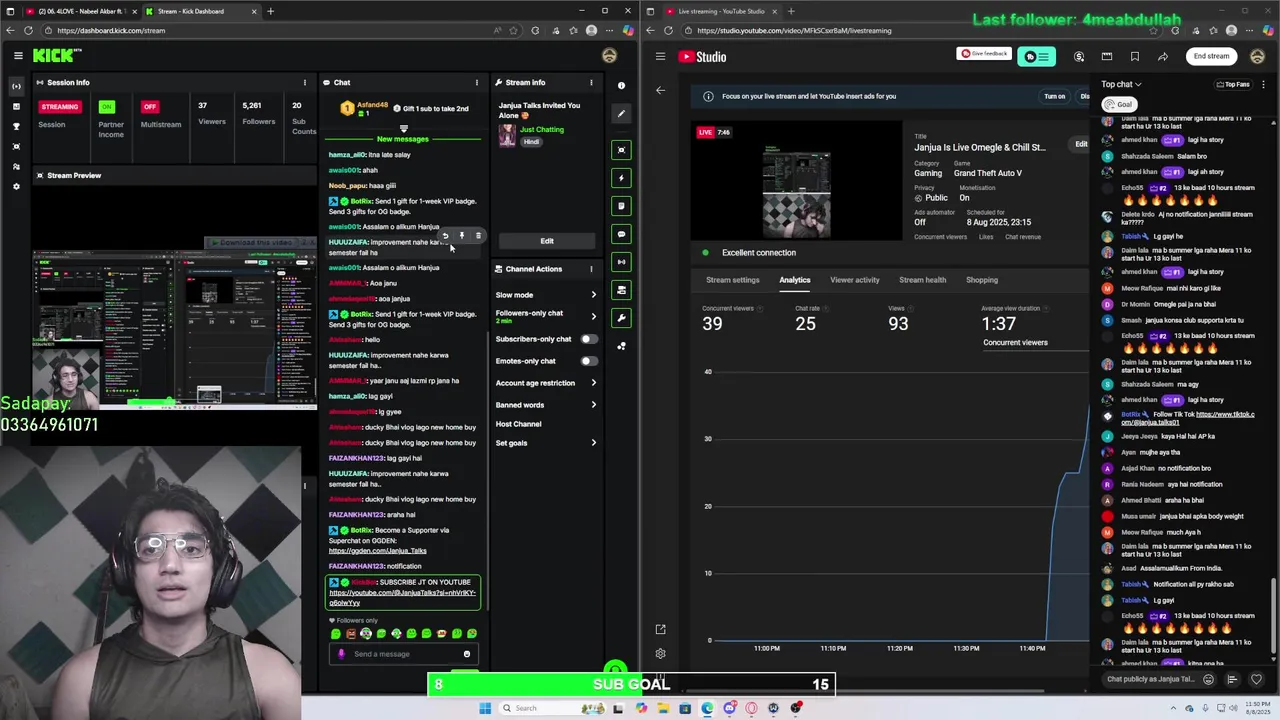This screenshot has width=1280, height=720.
Task: Open the Shopping tab
Action: pos(982,280)
